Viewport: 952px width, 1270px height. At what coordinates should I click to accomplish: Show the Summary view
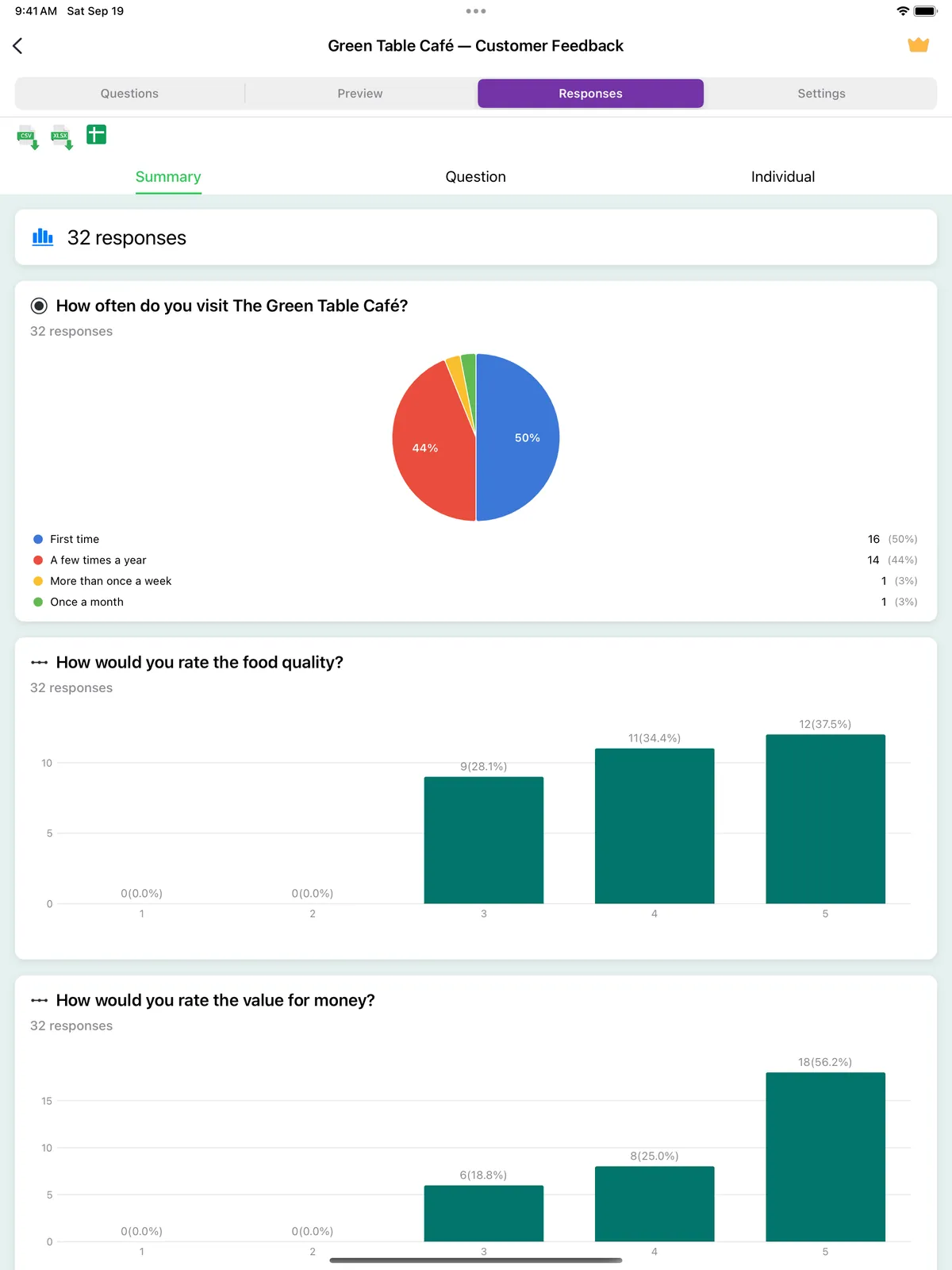168,177
